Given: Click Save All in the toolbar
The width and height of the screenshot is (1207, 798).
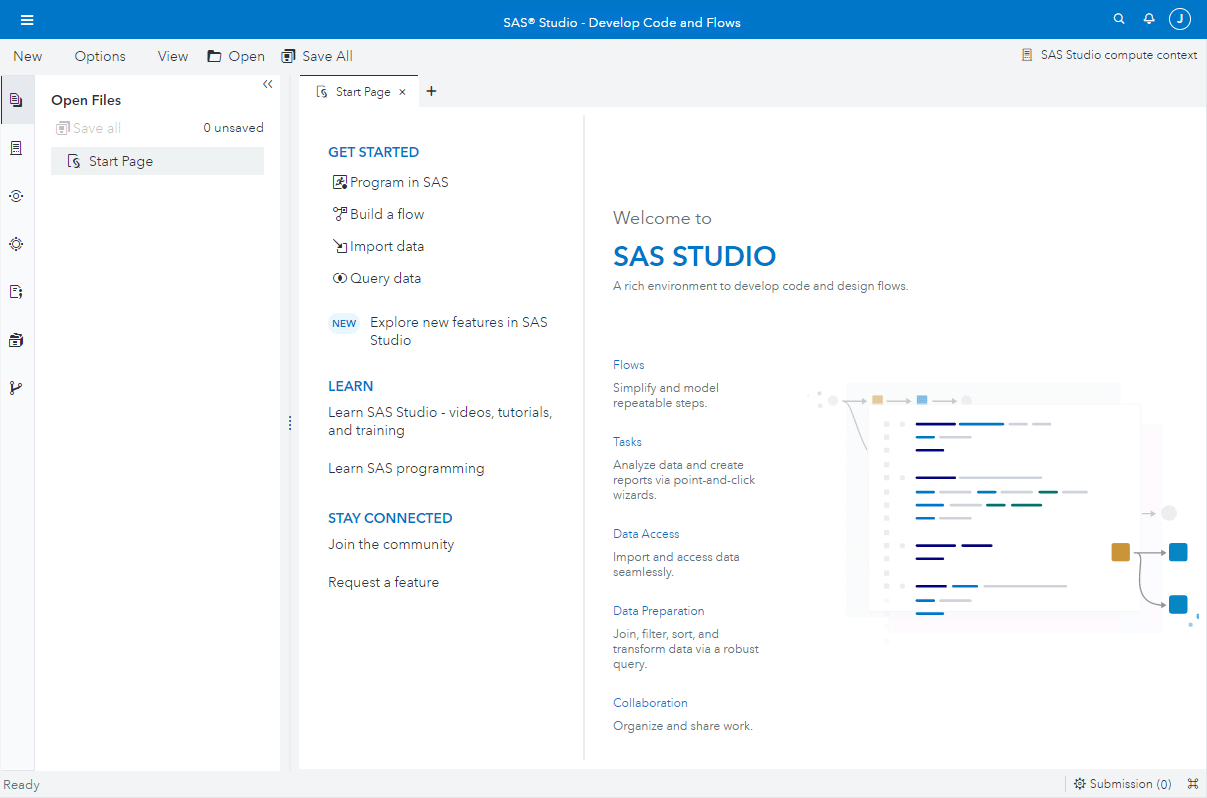Looking at the screenshot, I should [317, 56].
